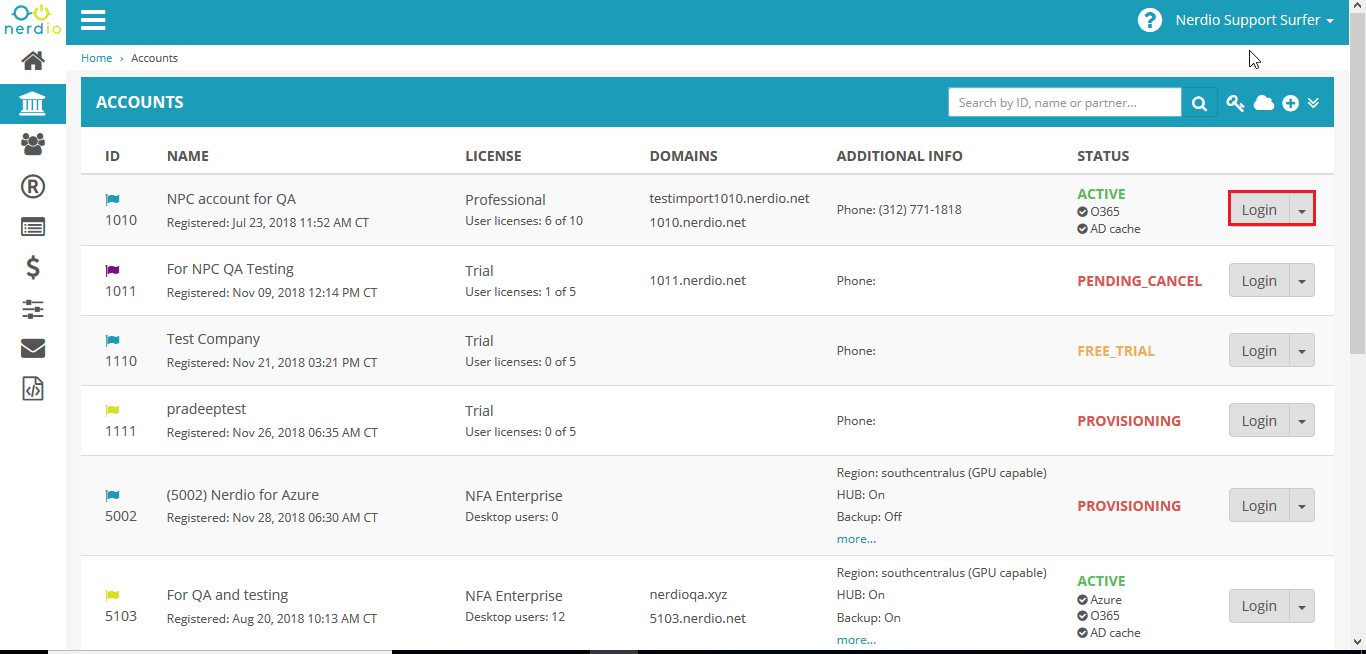Login to pradeeptest account
The image size is (1366, 654).
pyautogui.click(x=1259, y=421)
